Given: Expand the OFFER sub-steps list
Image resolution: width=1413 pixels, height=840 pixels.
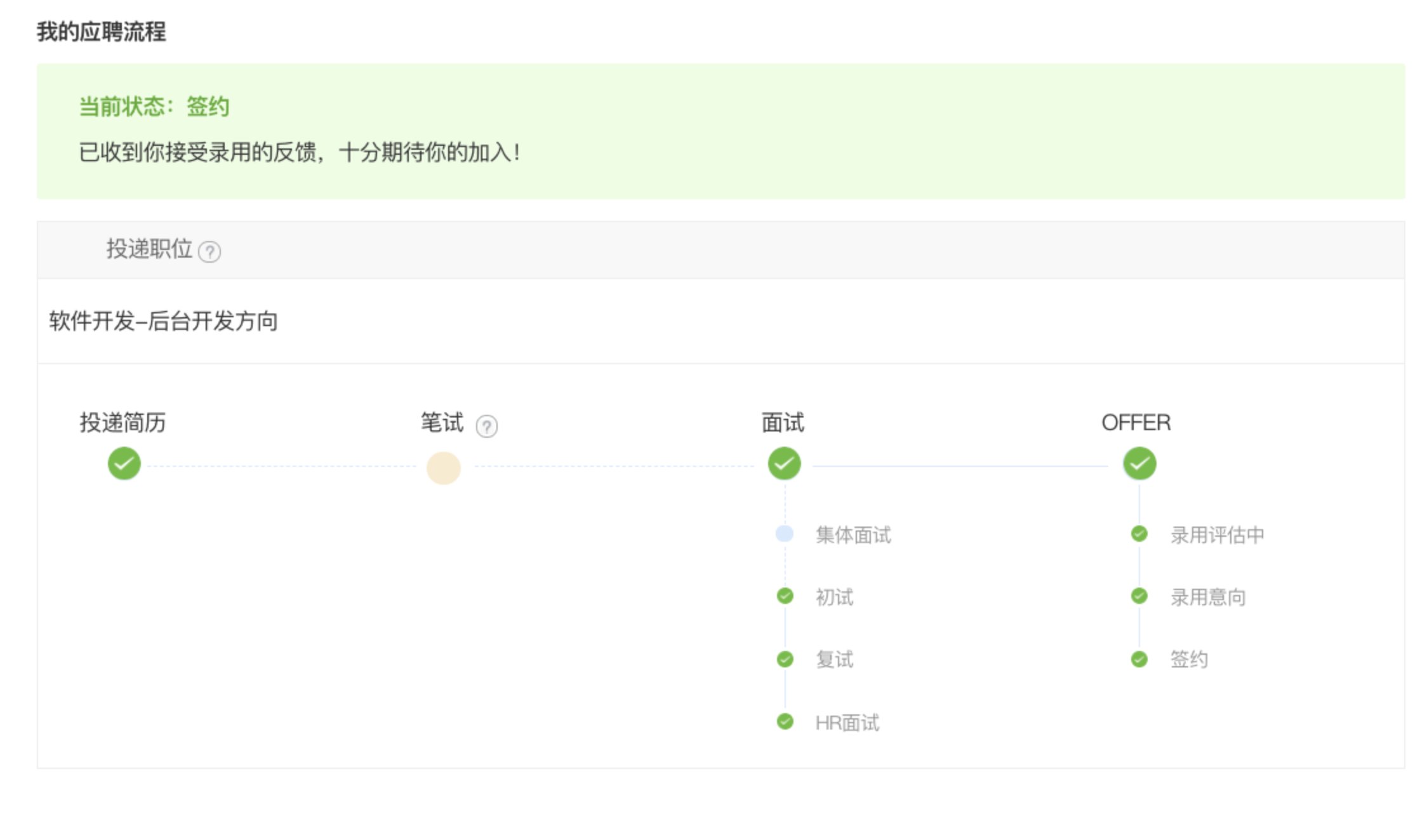Looking at the screenshot, I should pyautogui.click(x=1137, y=423).
